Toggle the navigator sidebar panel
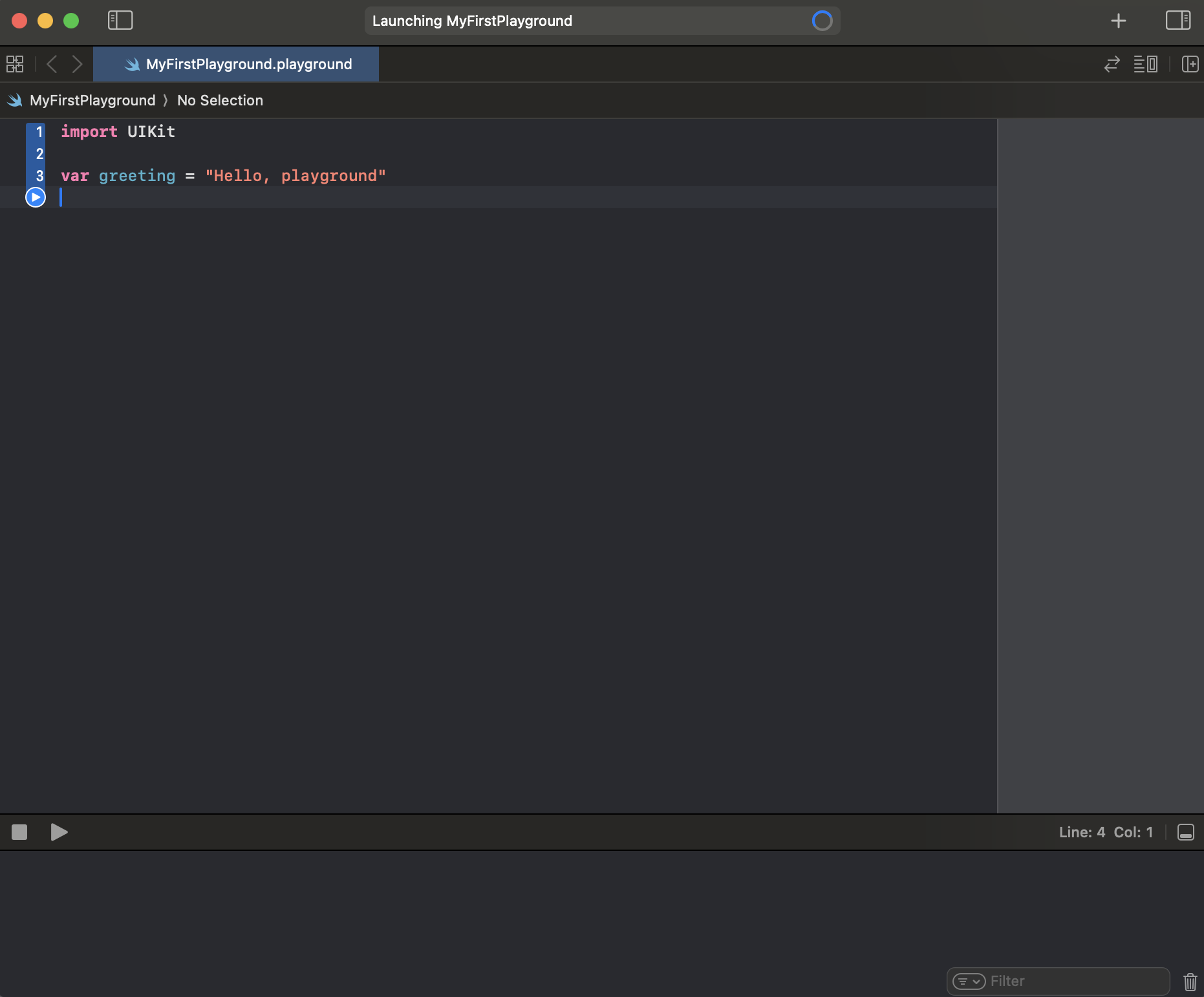Screen dimensions: 1204x997 [120, 21]
